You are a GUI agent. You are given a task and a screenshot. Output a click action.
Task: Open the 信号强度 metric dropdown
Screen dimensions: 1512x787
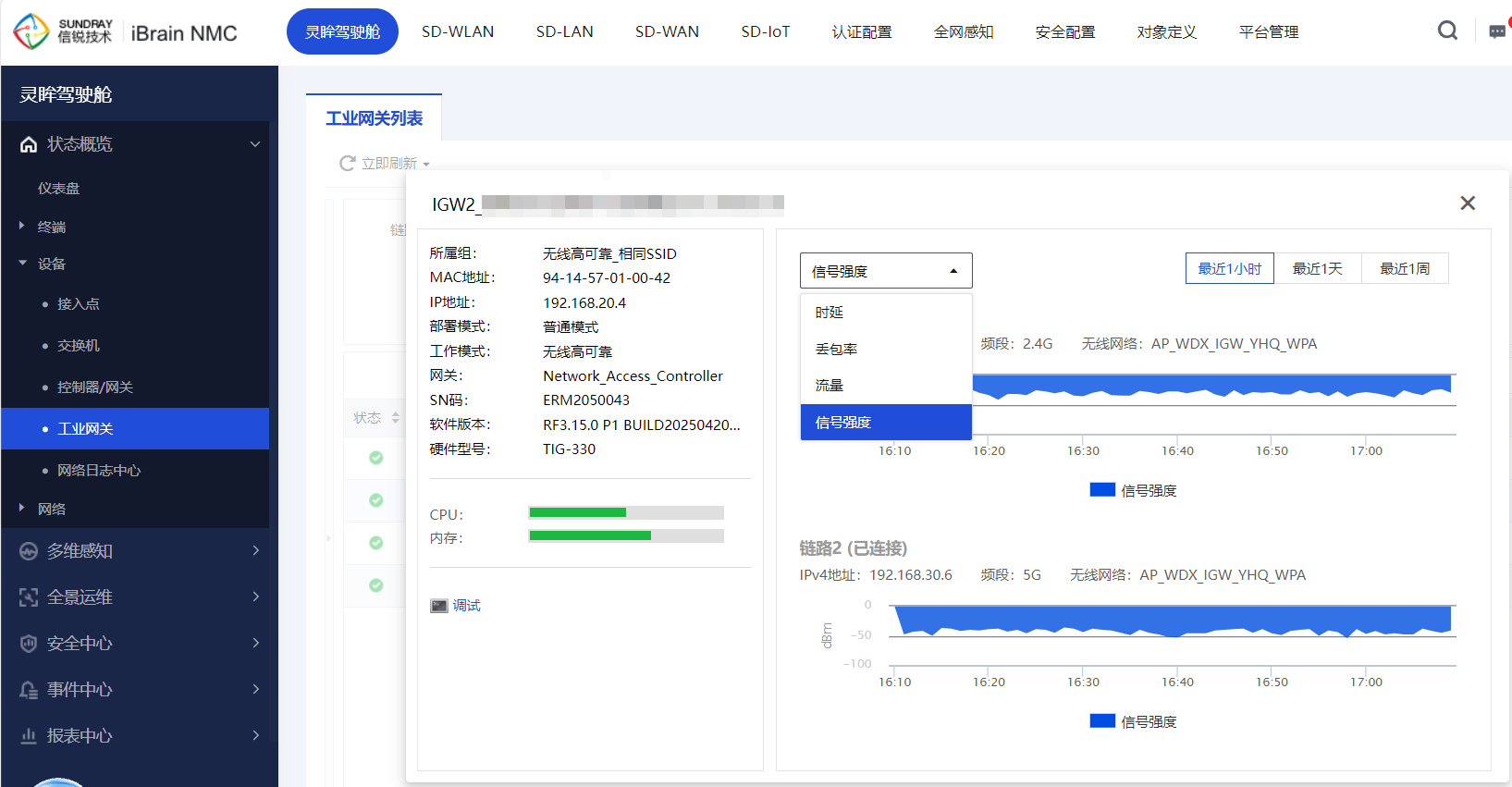886,271
